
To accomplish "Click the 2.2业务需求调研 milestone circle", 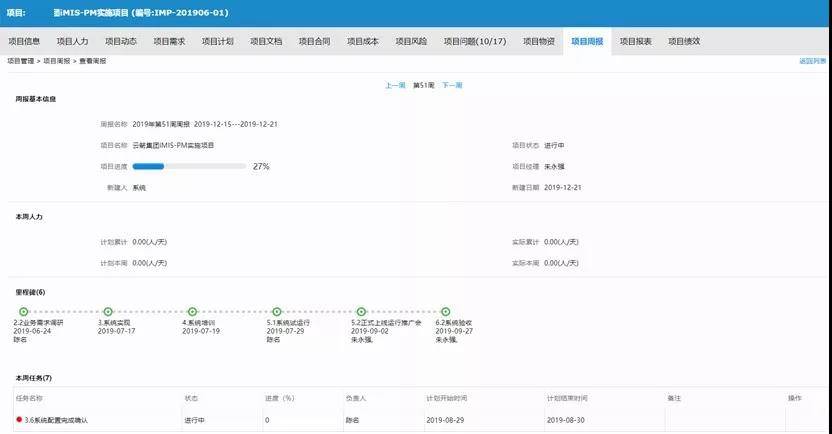I will point(24,312).
